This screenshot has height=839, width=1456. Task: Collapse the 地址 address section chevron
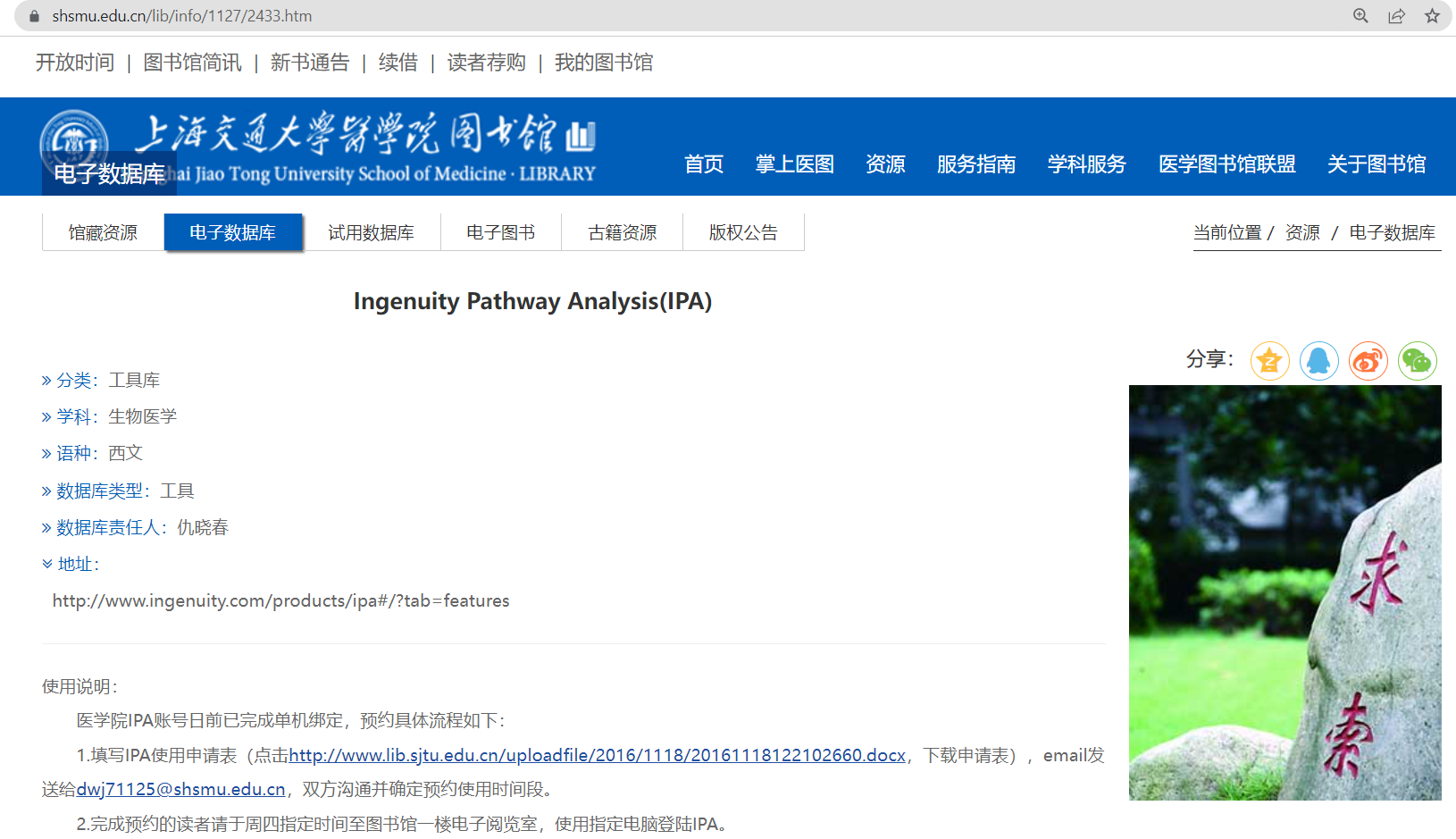[x=47, y=564]
